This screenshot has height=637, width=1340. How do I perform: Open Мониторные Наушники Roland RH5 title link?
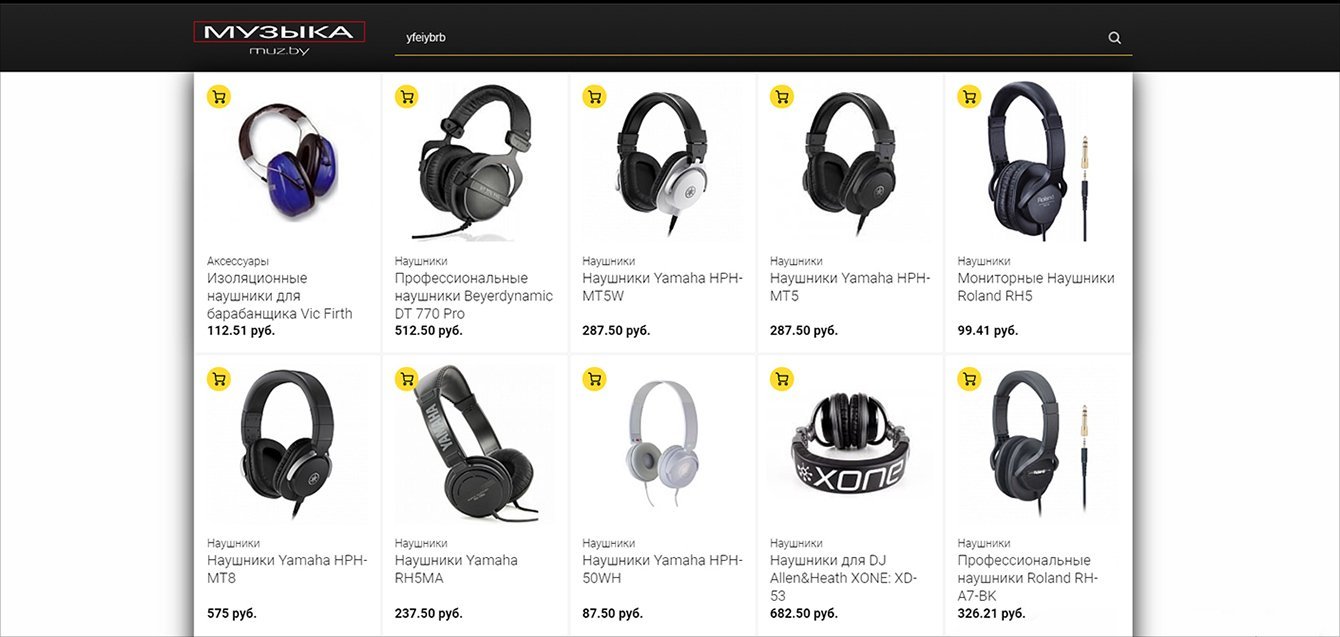point(1035,287)
